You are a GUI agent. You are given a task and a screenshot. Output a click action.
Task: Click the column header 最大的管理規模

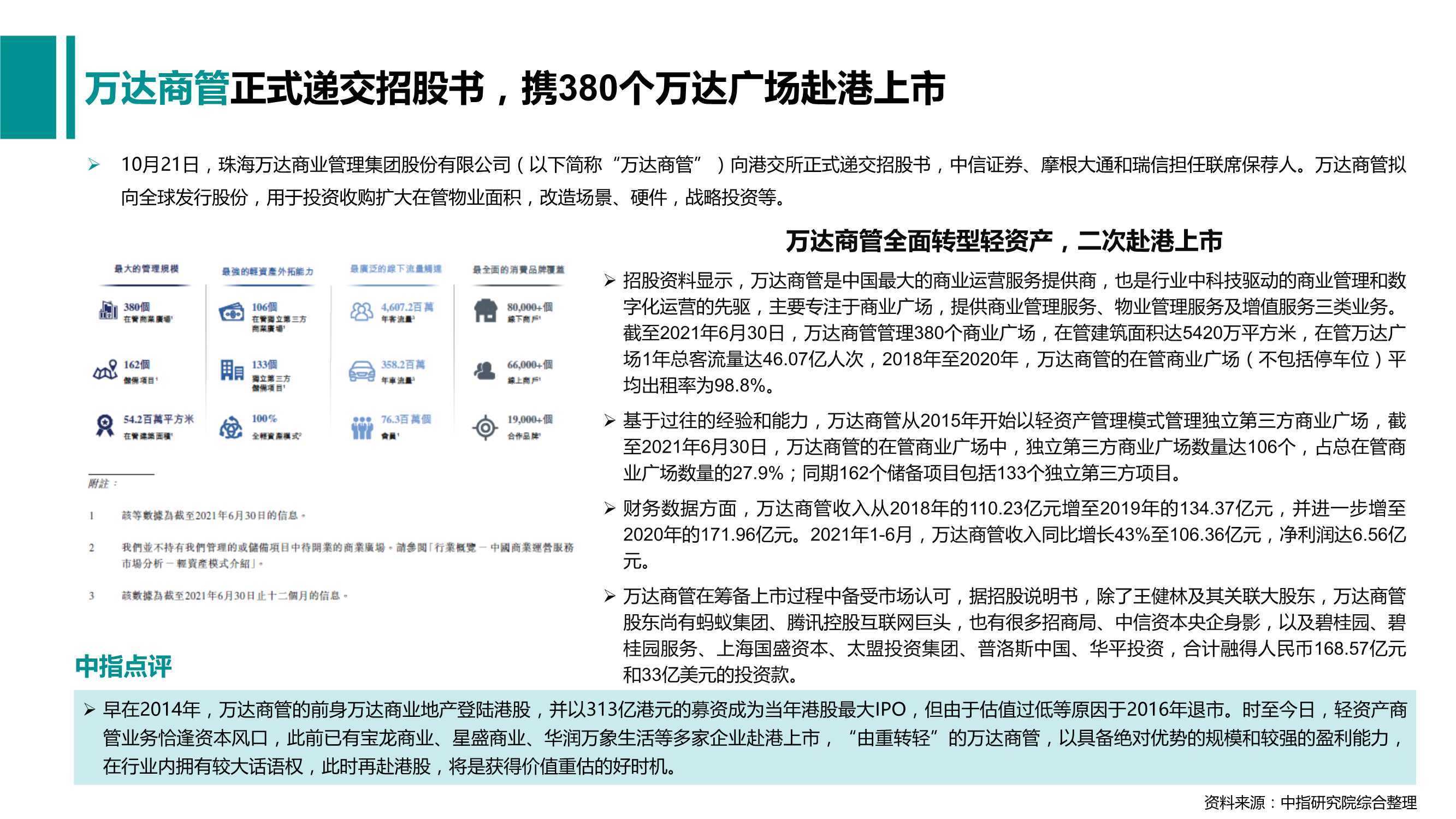[146, 269]
